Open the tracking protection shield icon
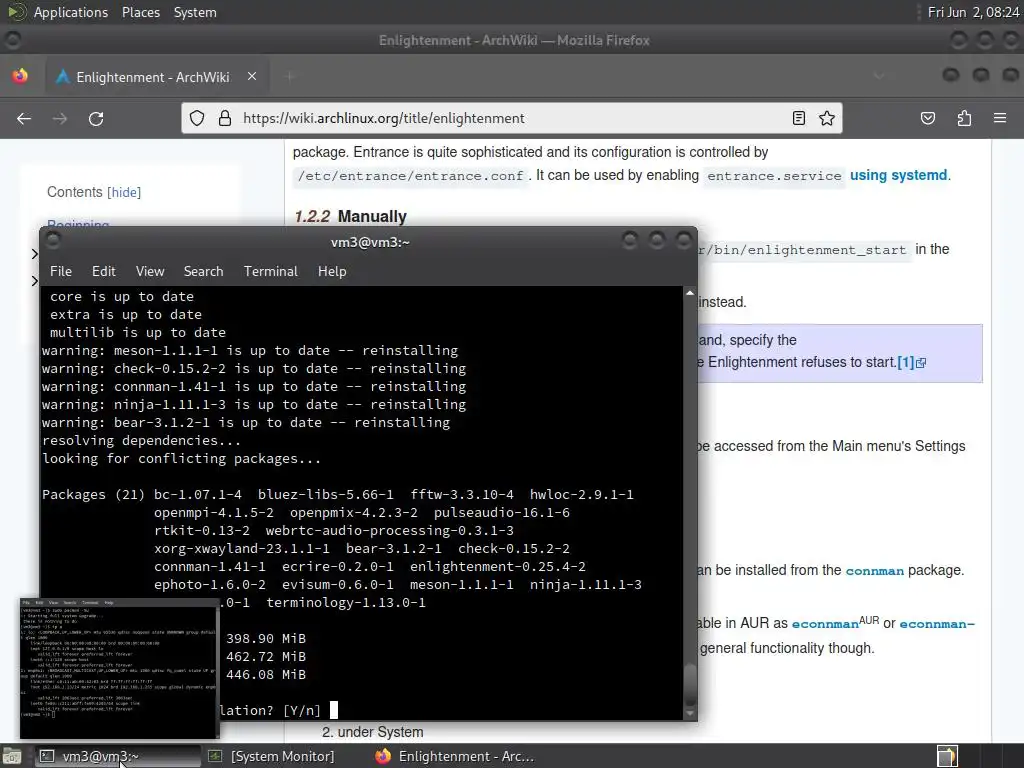The width and height of the screenshot is (1024, 768). point(197,118)
